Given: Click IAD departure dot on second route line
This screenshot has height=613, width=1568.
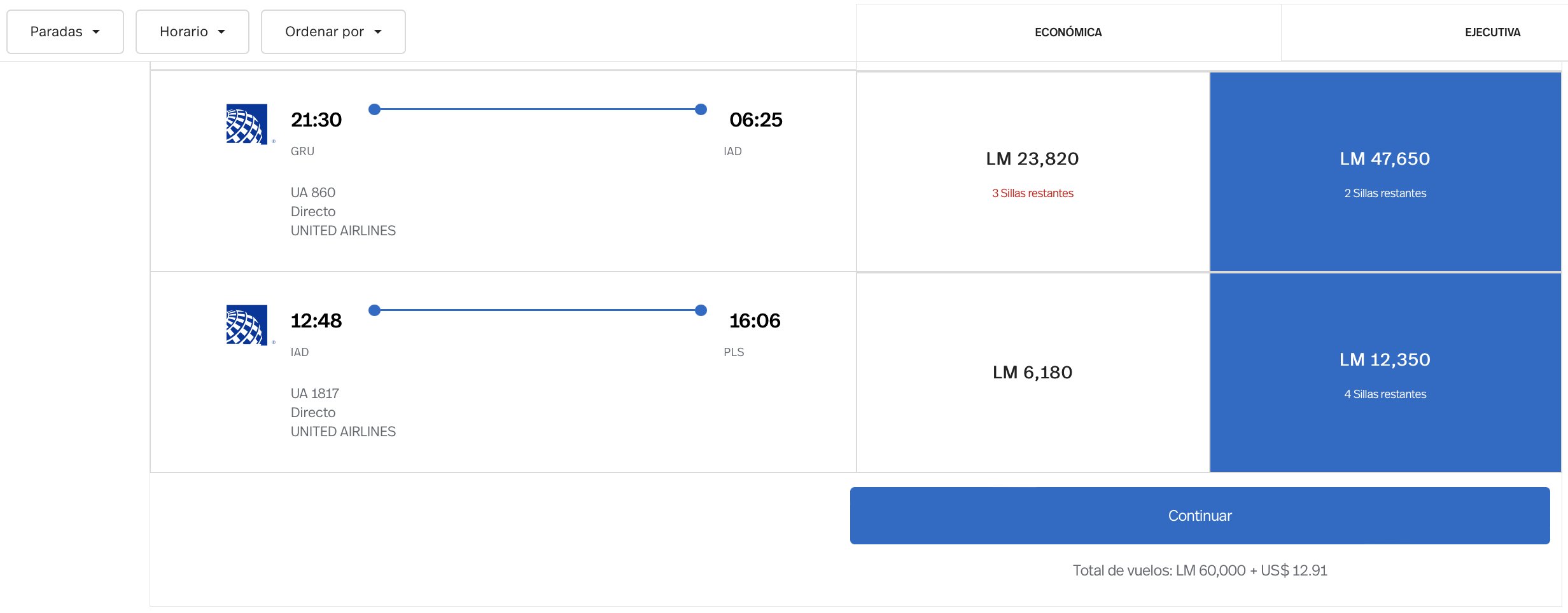Looking at the screenshot, I should pyautogui.click(x=375, y=310).
